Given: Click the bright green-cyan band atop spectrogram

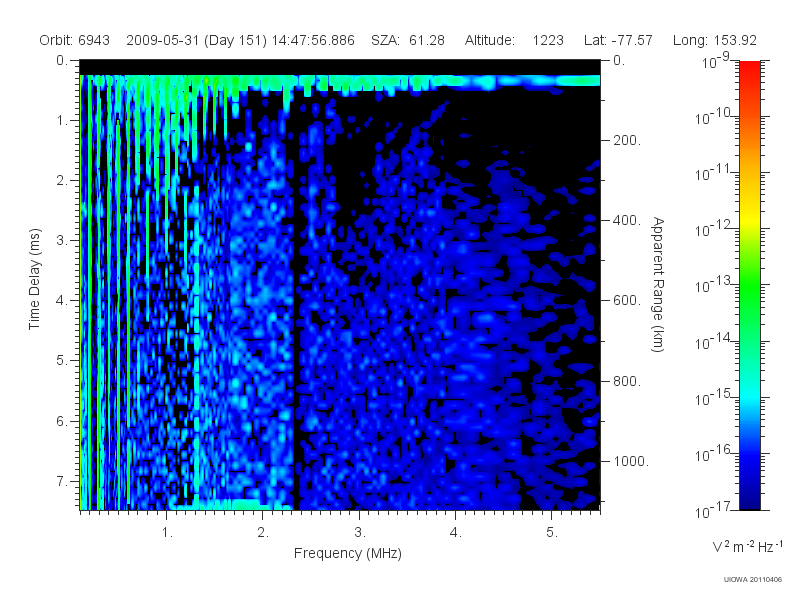Looking at the screenshot, I should tap(340, 81).
